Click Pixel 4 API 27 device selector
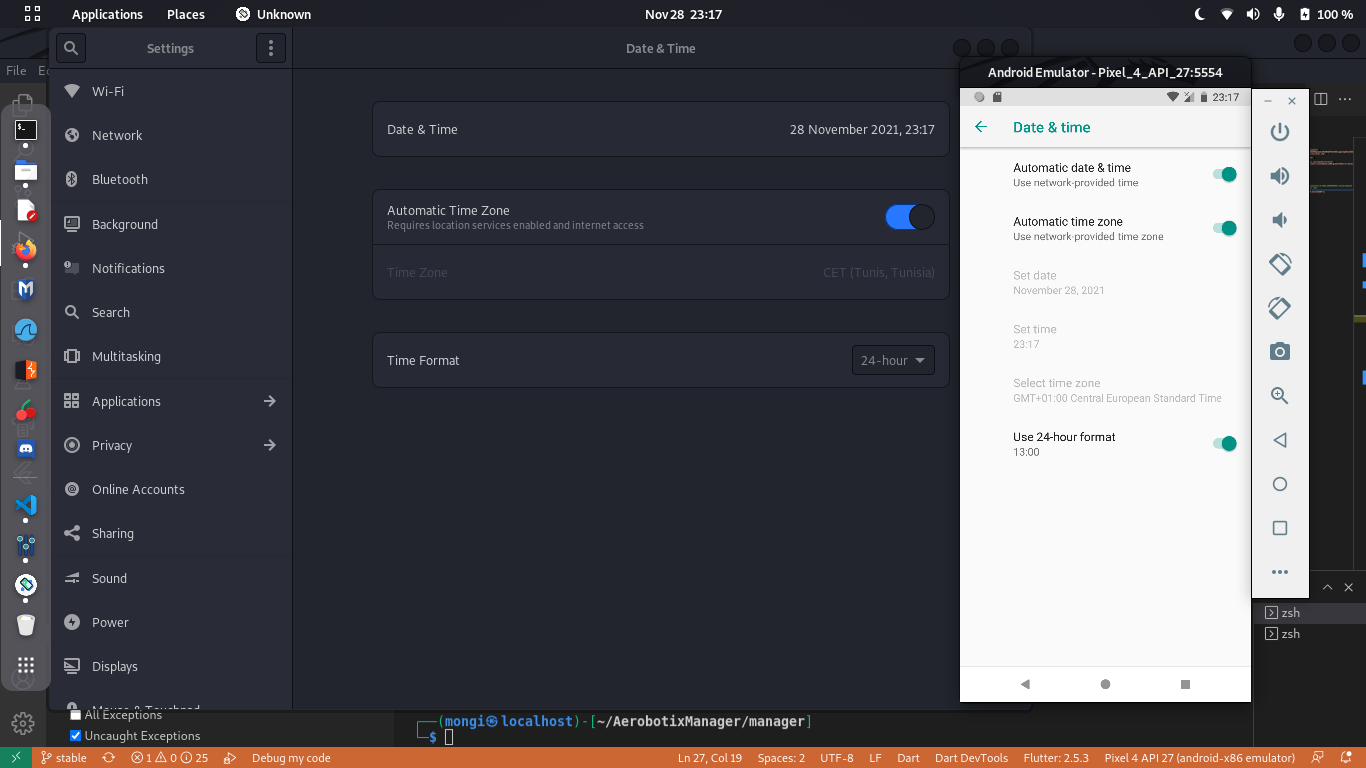1366x768 pixels. coord(1199,758)
